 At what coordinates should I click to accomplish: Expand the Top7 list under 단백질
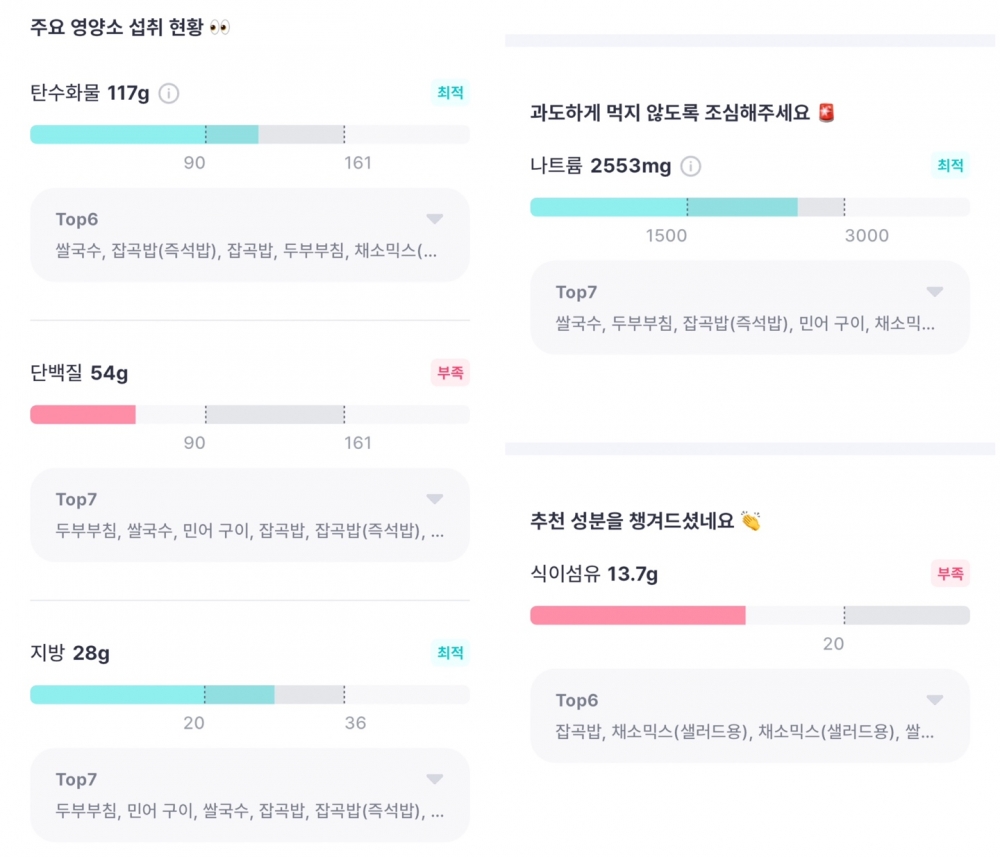coord(434,499)
